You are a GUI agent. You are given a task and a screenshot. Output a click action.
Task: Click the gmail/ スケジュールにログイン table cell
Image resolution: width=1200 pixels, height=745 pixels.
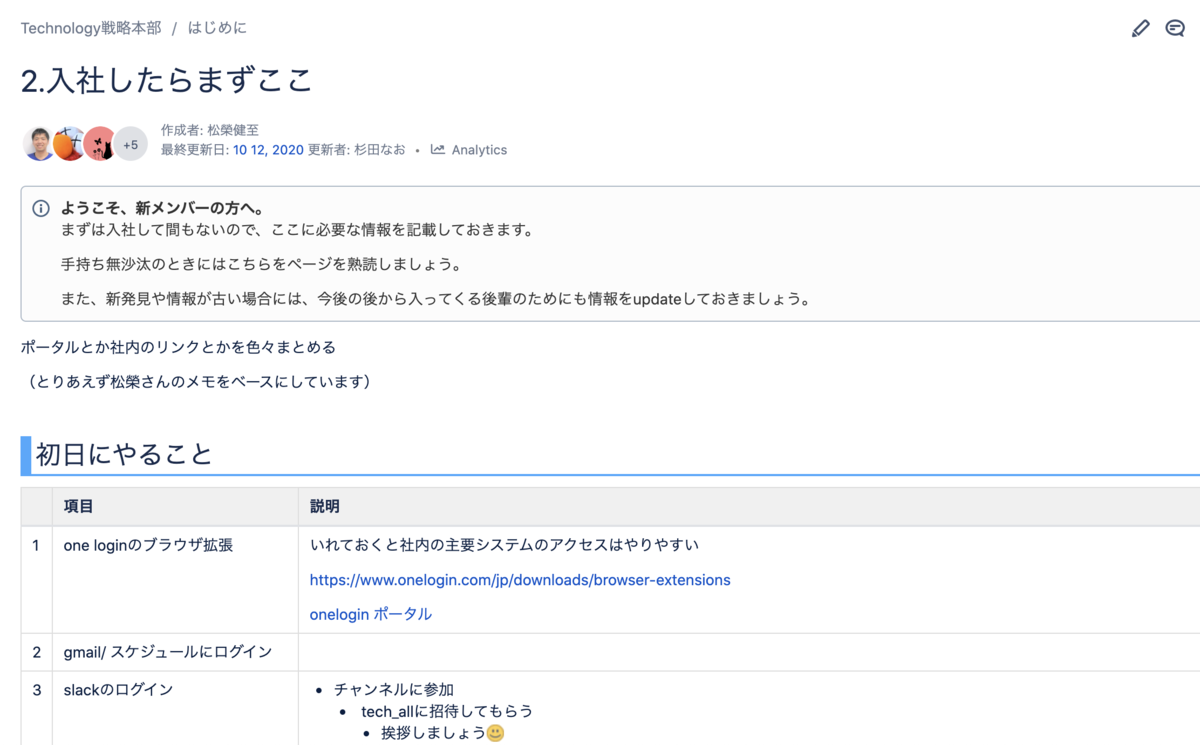(x=167, y=651)
